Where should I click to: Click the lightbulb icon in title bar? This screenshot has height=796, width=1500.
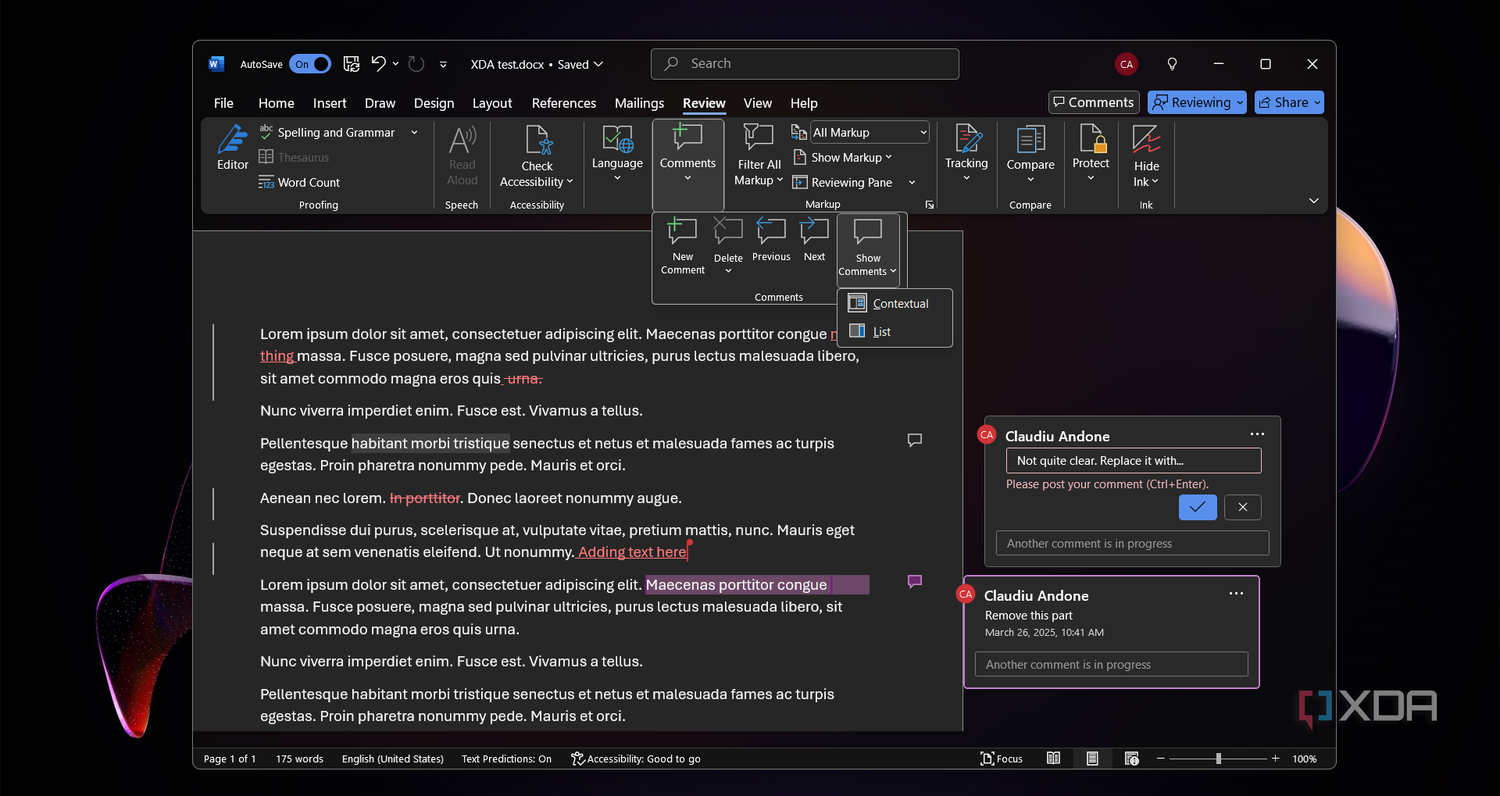click(x=1172, y=64)
